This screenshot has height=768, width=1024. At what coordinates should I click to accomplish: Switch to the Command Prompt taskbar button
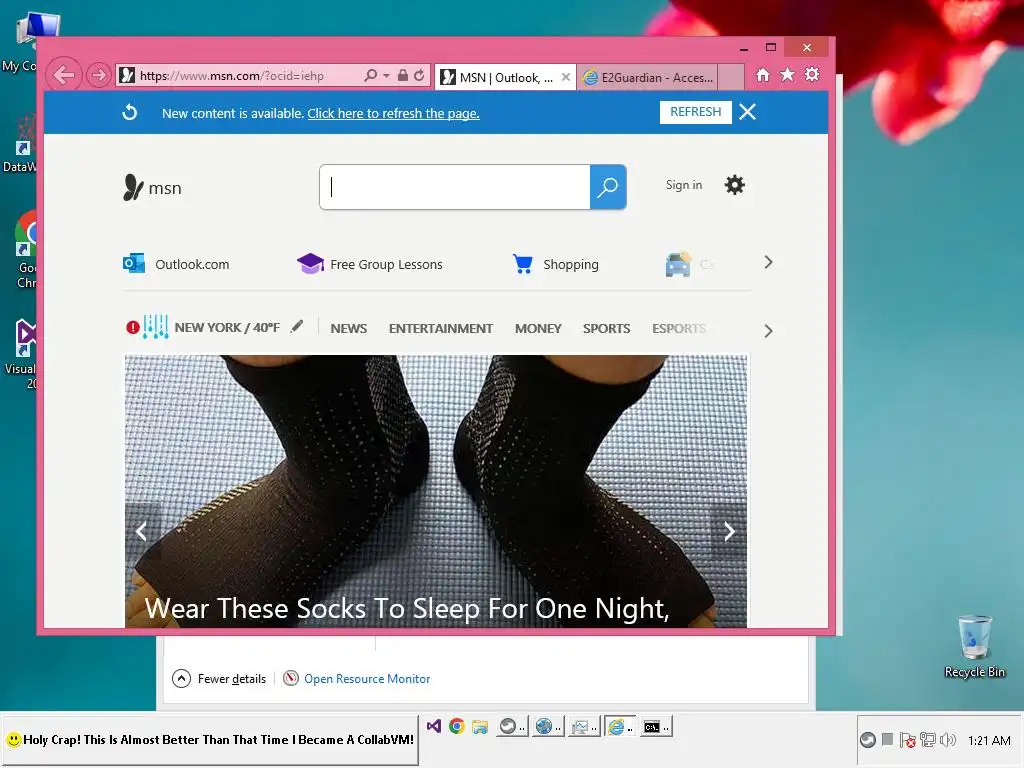(x=656, y=726)
